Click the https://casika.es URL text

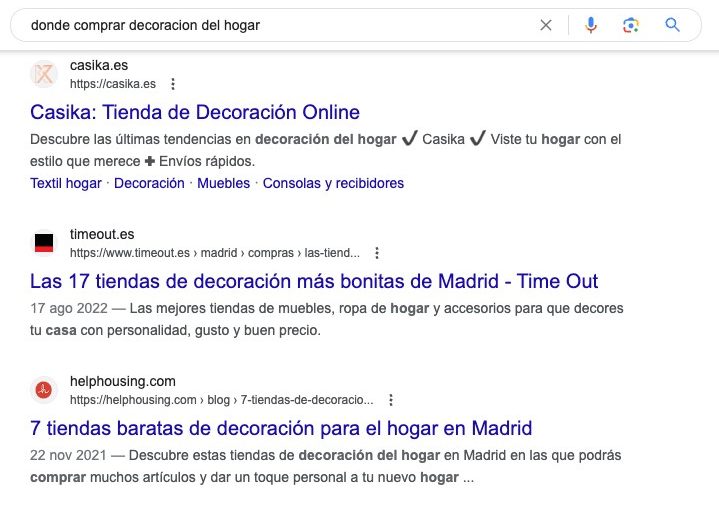[x=113, y=84]
